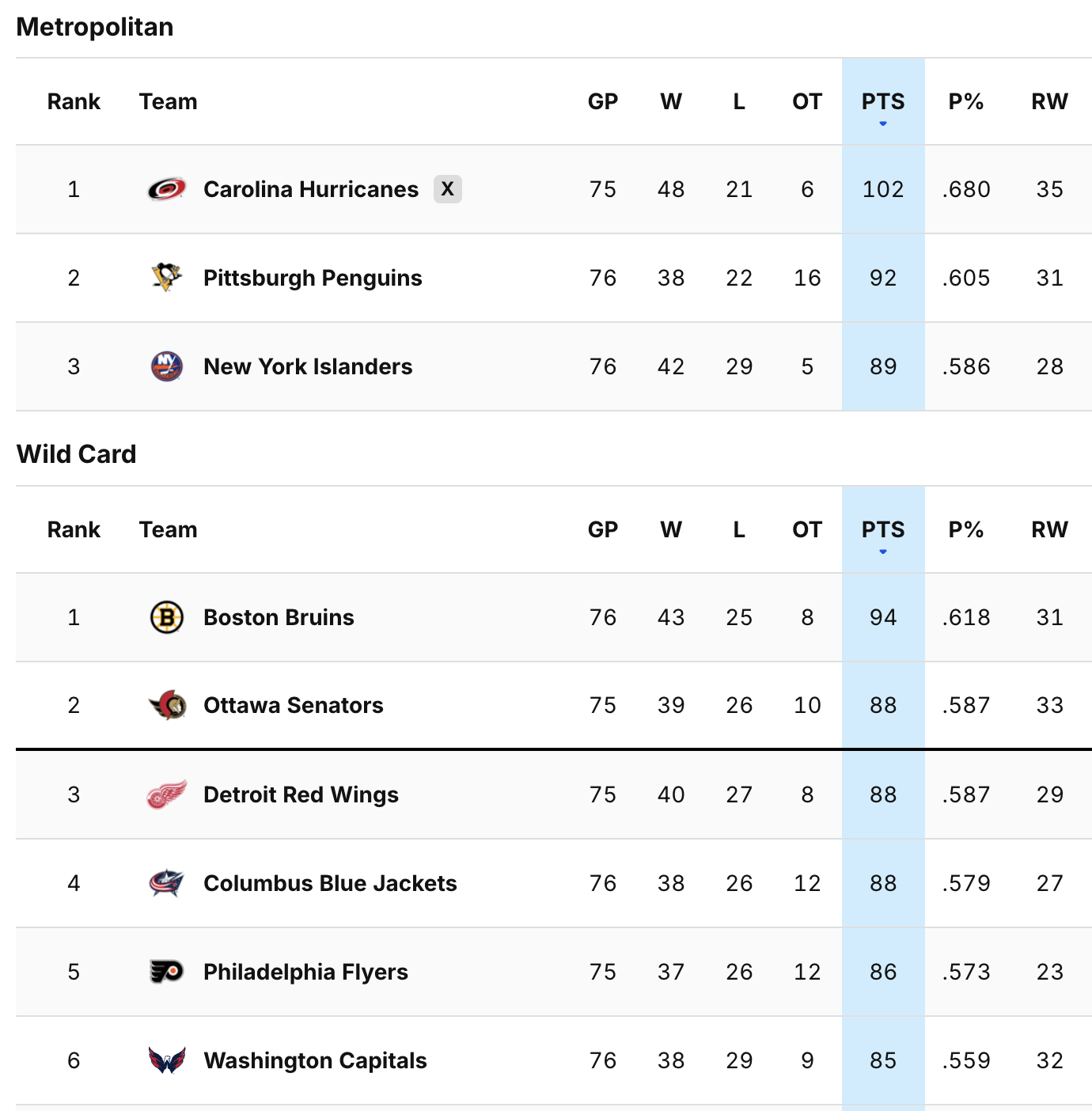Click the New York Islanders logo

click(167, 366)
